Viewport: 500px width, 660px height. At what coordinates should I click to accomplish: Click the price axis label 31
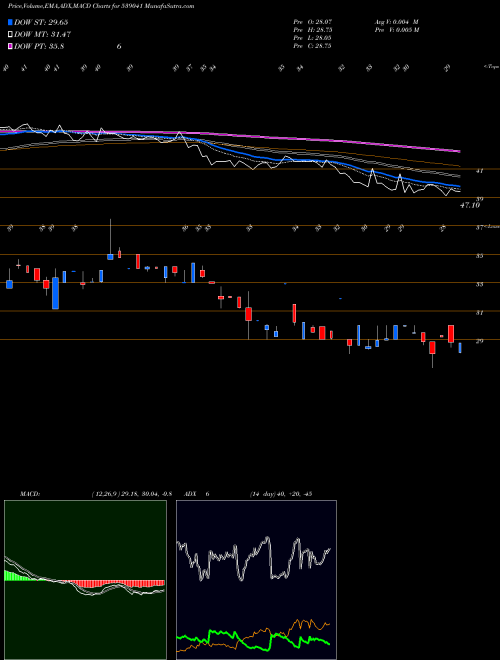[x=479, y=313]
